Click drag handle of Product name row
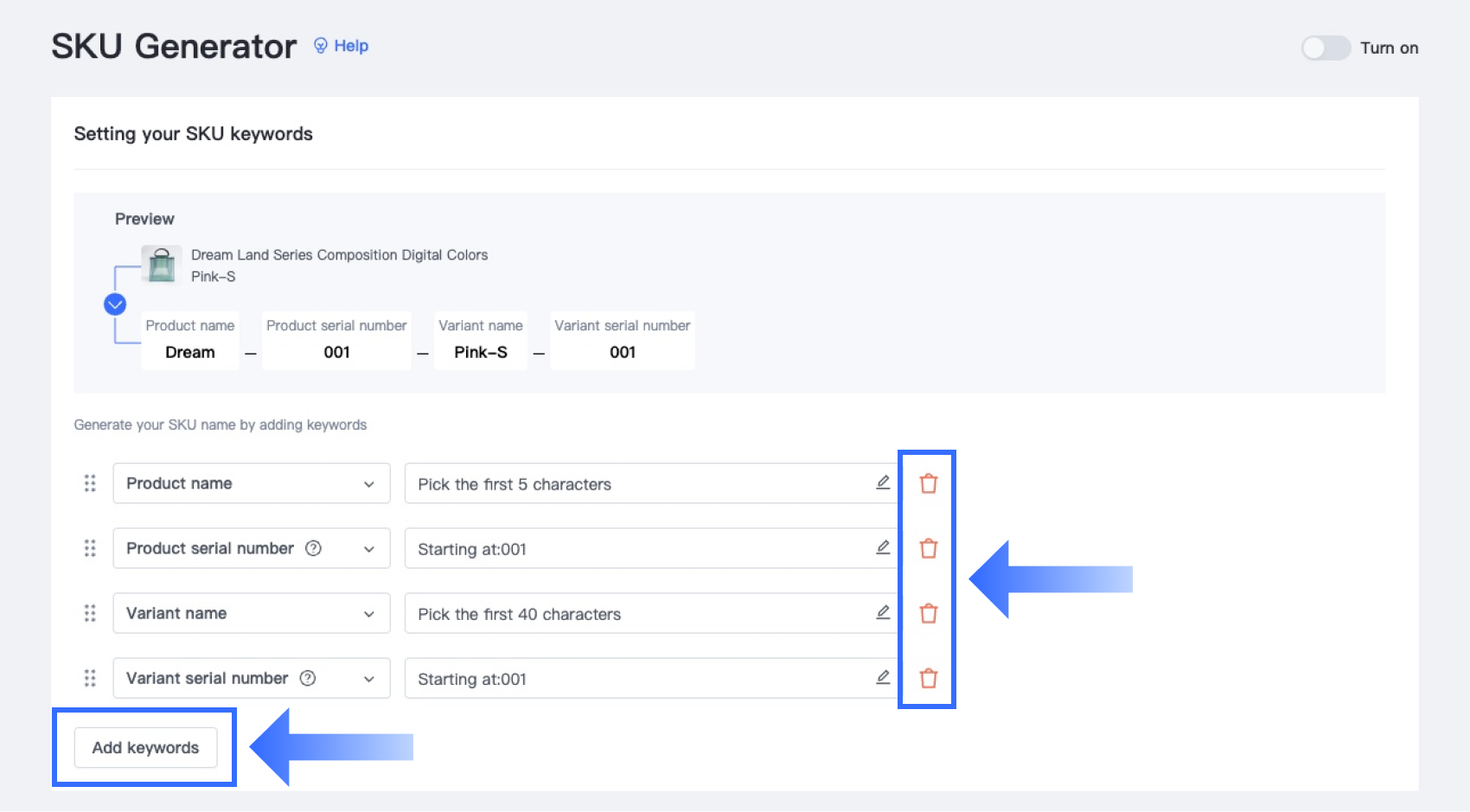 point(90,483)
